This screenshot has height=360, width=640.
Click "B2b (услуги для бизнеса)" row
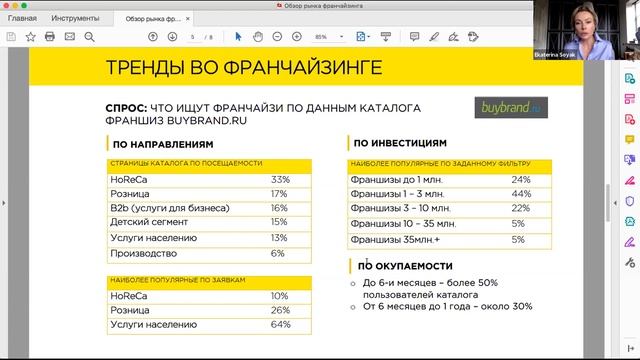point(209,208)
